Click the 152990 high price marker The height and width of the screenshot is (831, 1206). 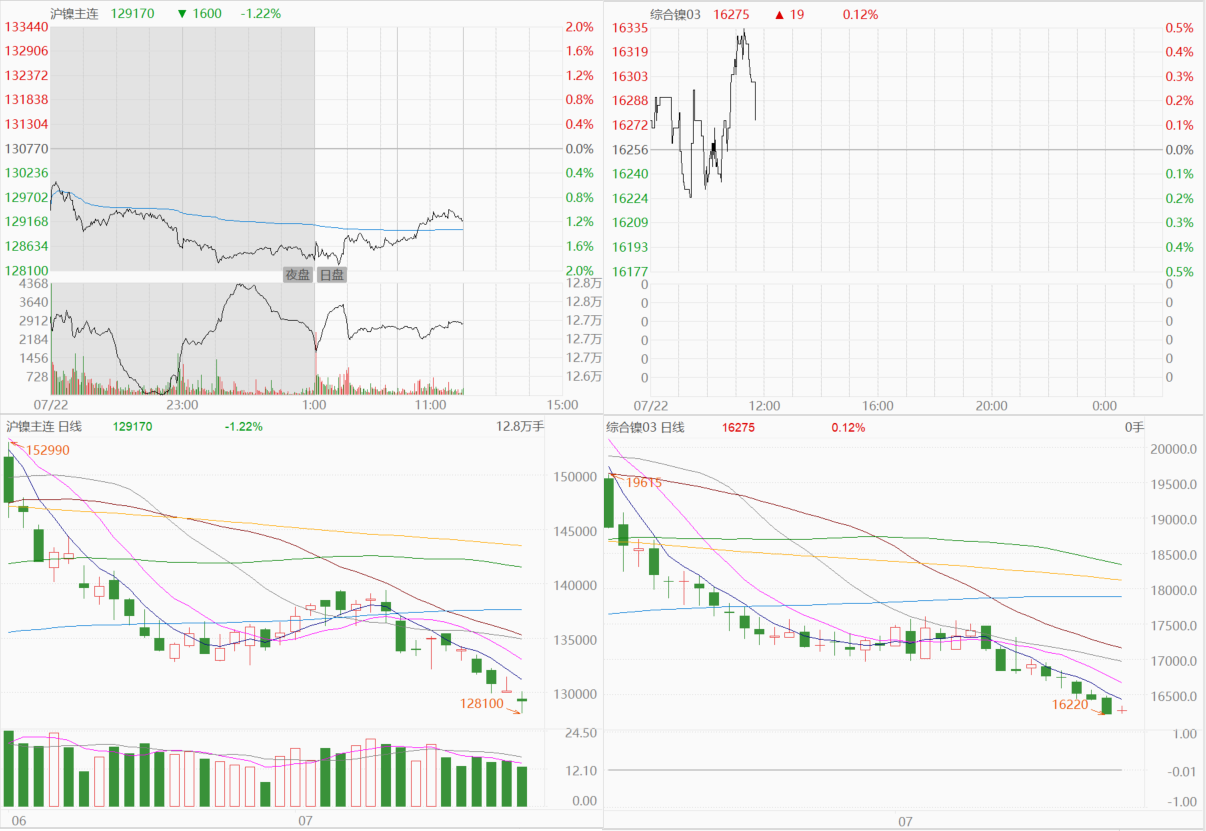tap(48, 451)
